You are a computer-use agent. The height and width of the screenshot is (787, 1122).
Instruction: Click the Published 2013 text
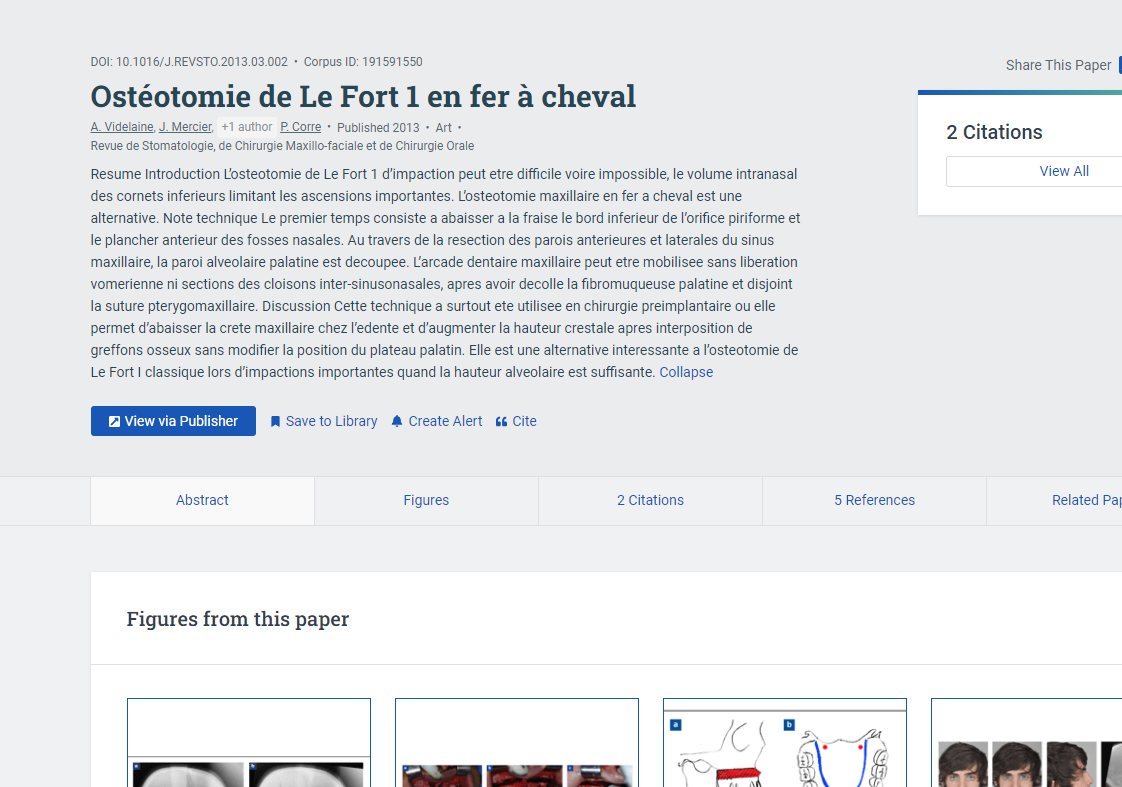pyautogui.click(x=378, y=127)
